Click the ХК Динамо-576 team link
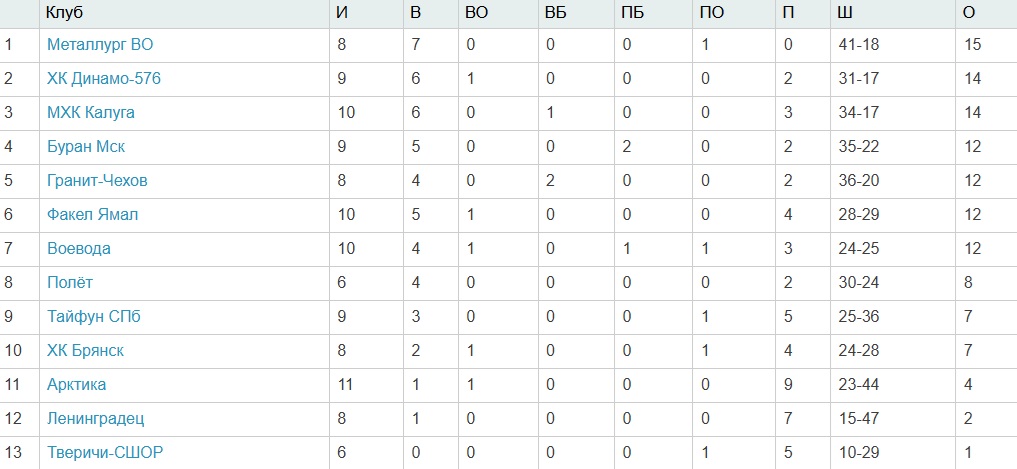1017x469 pixels. coord(104,79)
